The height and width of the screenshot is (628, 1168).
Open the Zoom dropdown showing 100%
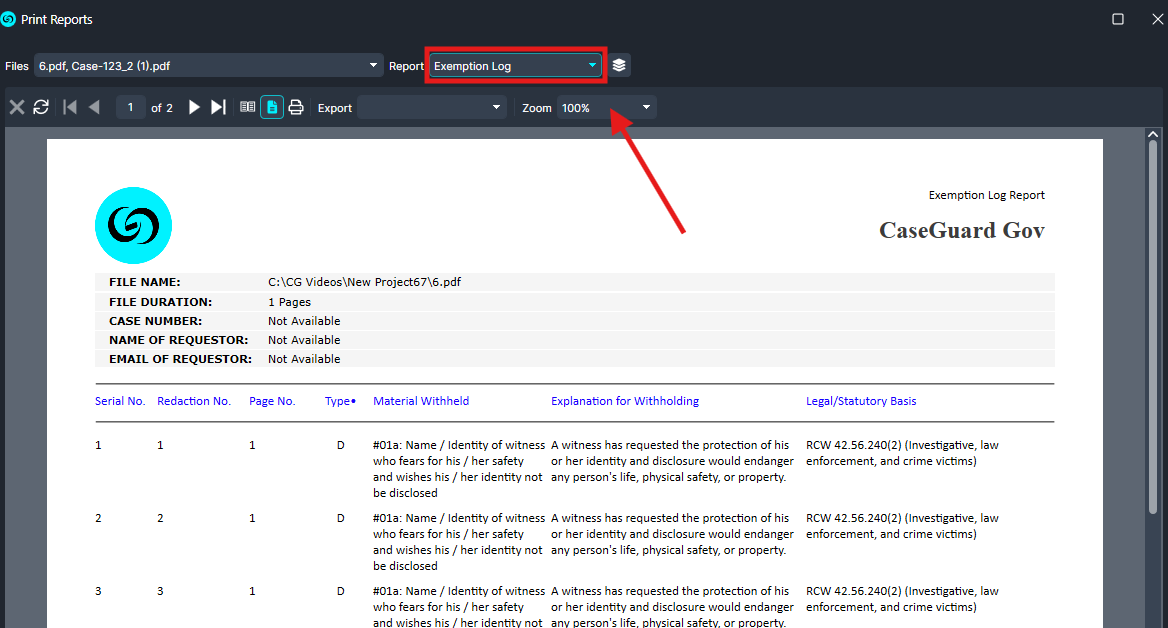606,107
